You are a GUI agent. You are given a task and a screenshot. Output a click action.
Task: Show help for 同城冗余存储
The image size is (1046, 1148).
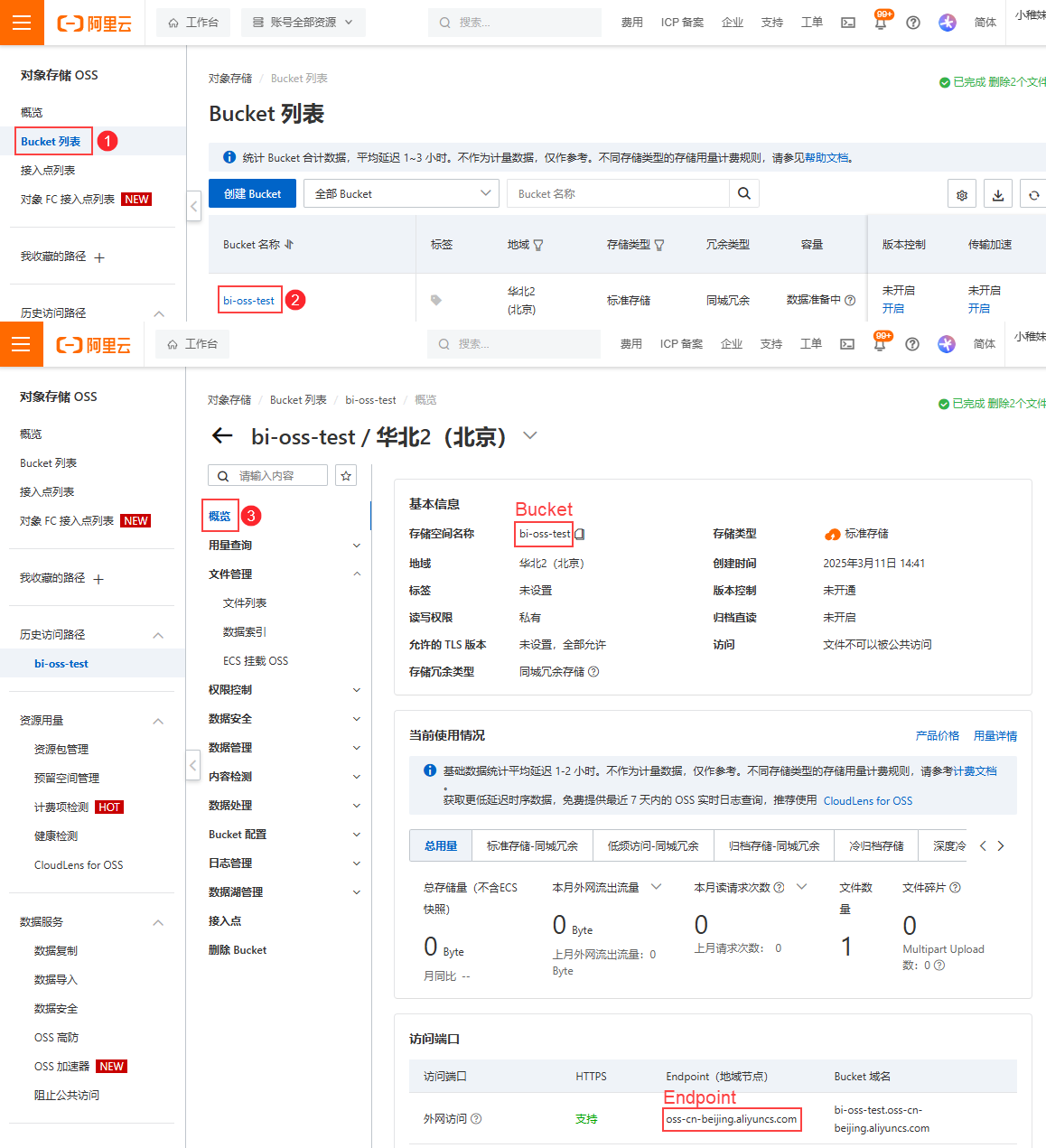click(593, 671)
